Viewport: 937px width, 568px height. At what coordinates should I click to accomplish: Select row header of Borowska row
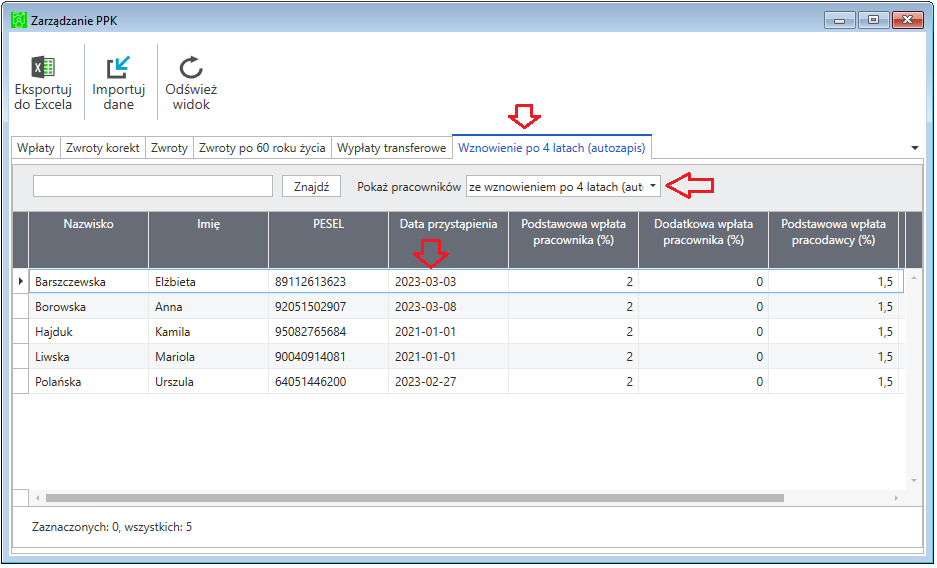(21, 306)
